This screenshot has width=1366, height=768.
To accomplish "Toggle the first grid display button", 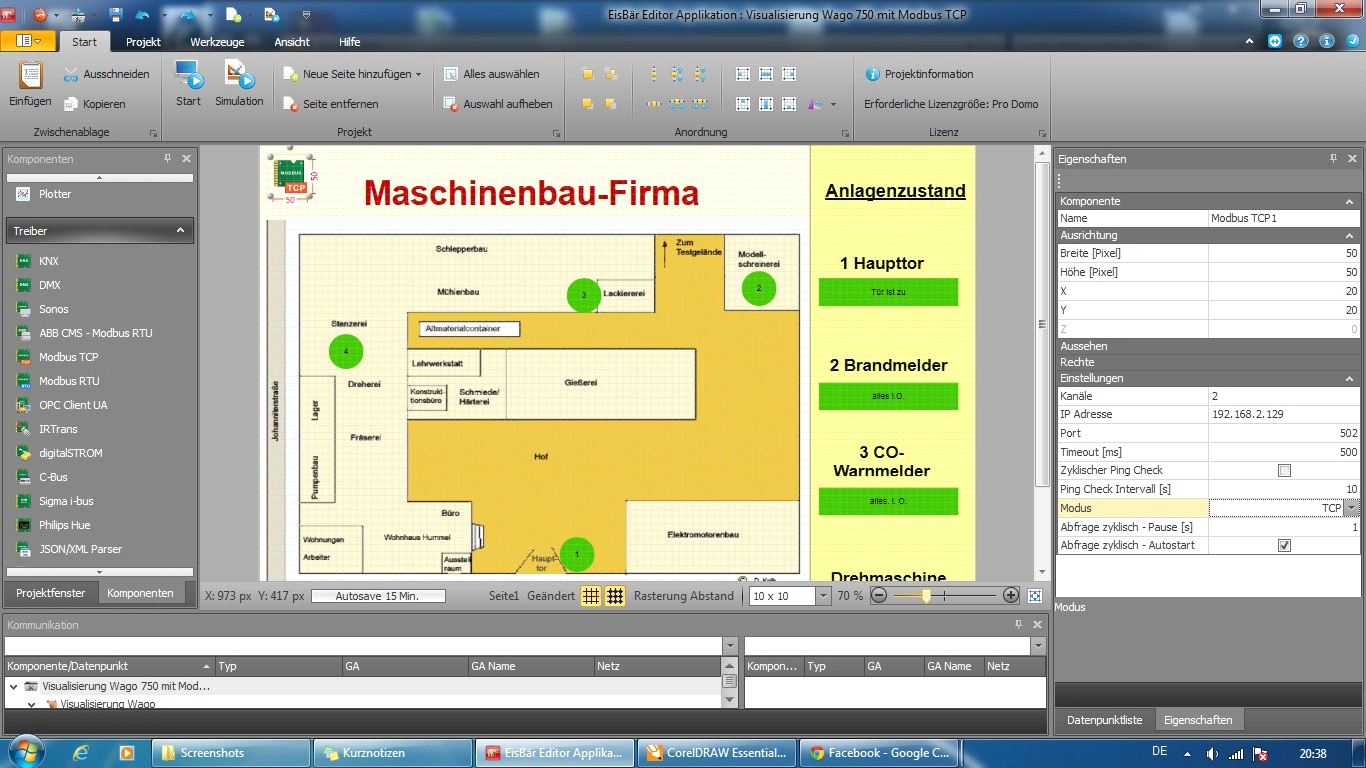I will pyautogui.click(x=591, y=596).
